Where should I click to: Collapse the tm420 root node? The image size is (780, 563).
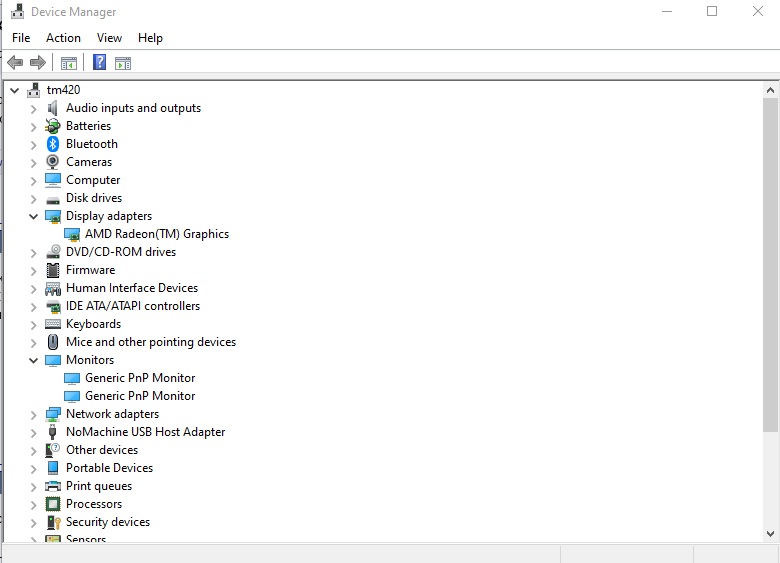point(14,91)
